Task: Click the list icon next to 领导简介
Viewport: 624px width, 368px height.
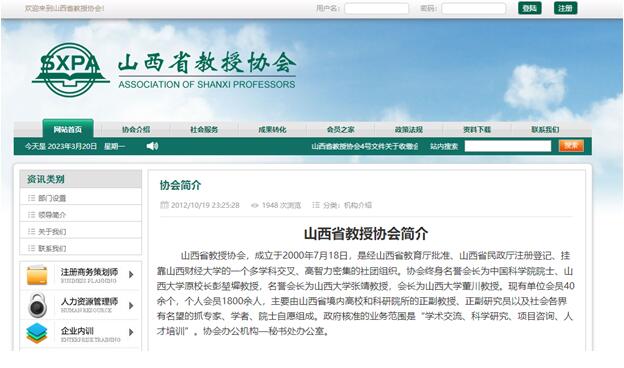Action: (x=31, y=214)
